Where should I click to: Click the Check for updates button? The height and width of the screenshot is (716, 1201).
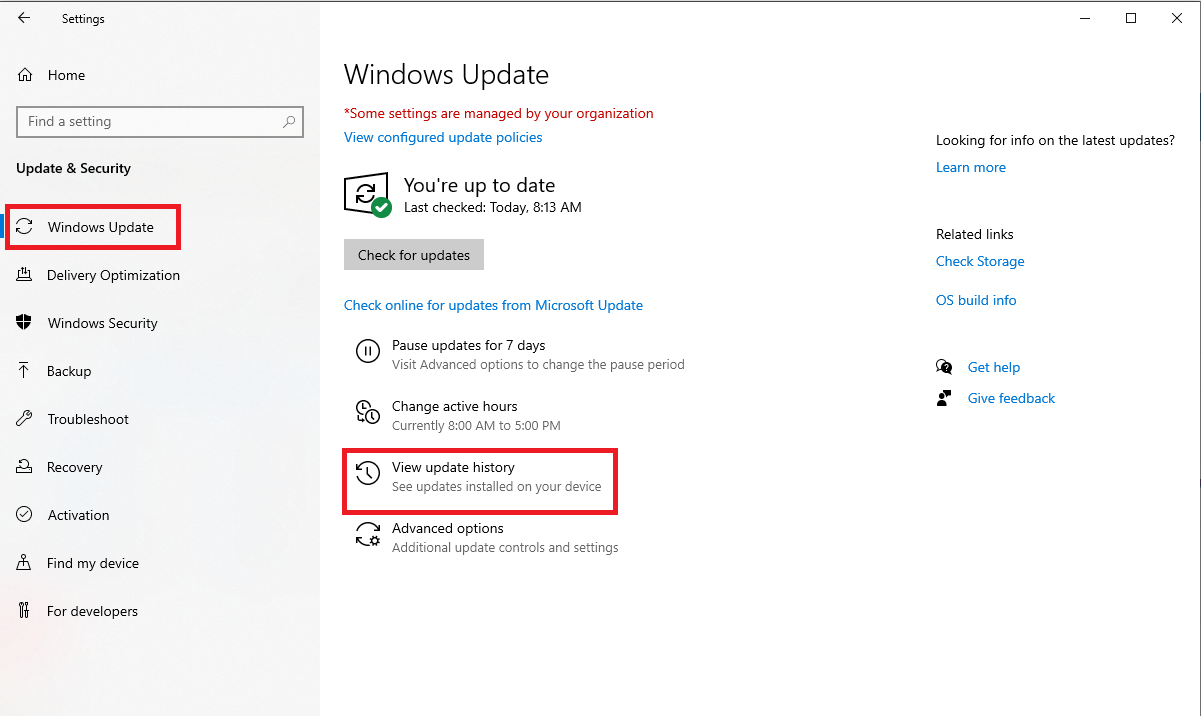414,255
